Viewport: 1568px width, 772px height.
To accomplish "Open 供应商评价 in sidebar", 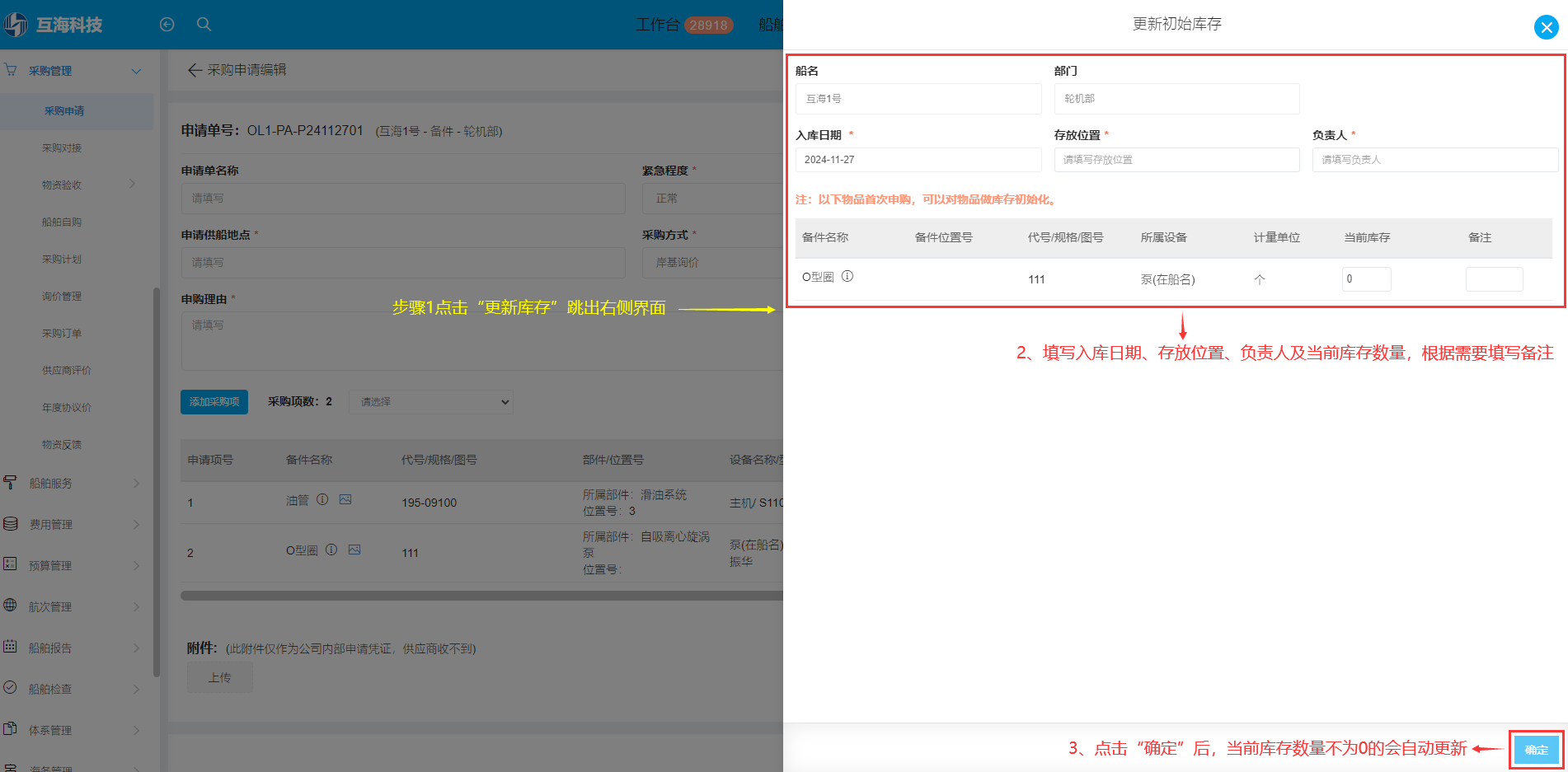I will [x=67, y=370].
